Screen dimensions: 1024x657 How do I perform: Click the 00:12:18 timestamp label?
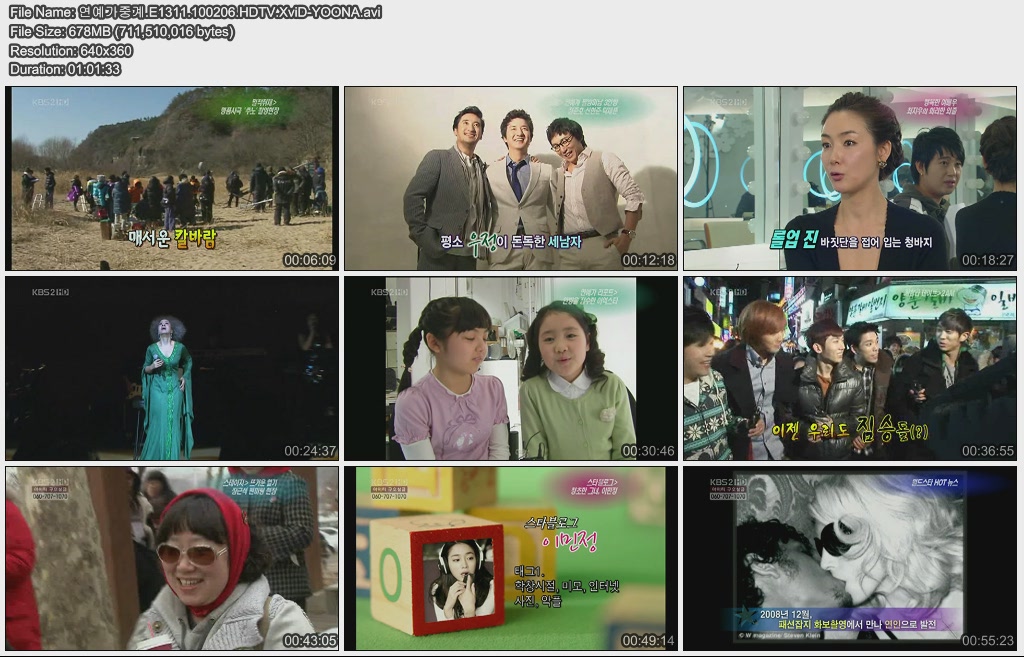coord(648,260)
